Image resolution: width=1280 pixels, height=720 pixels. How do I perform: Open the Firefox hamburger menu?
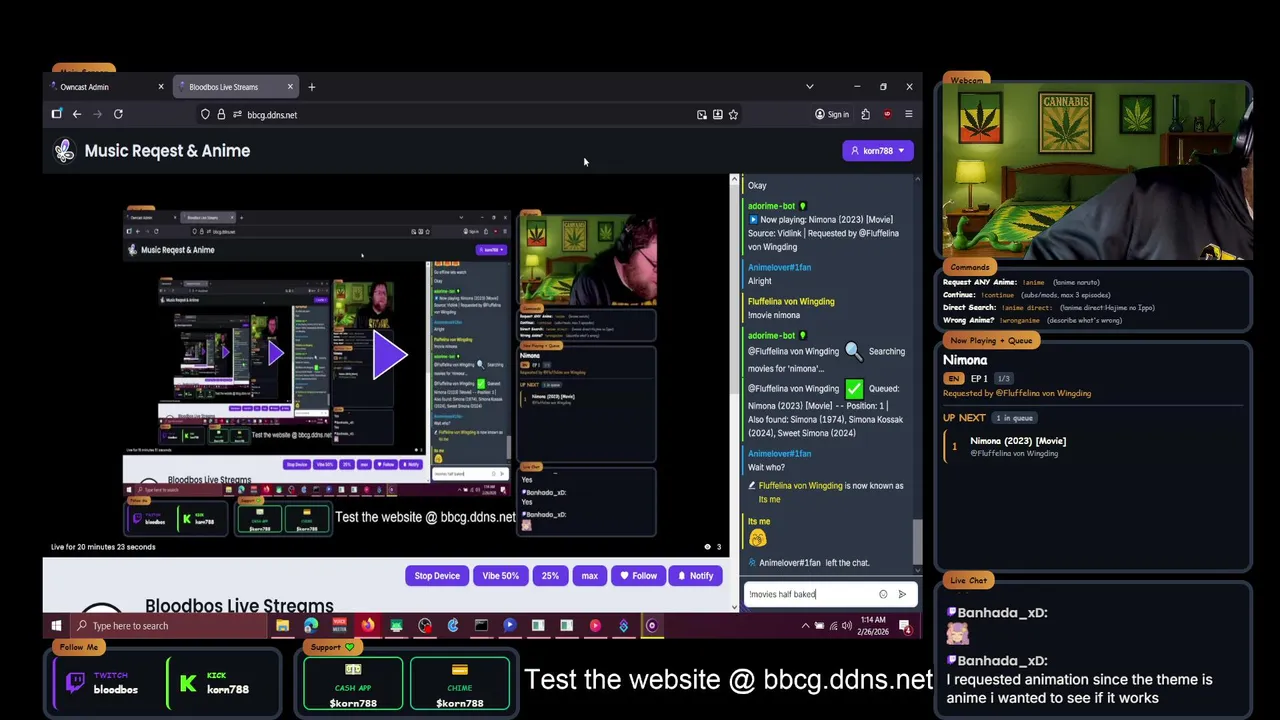click(x=908, y=115)
